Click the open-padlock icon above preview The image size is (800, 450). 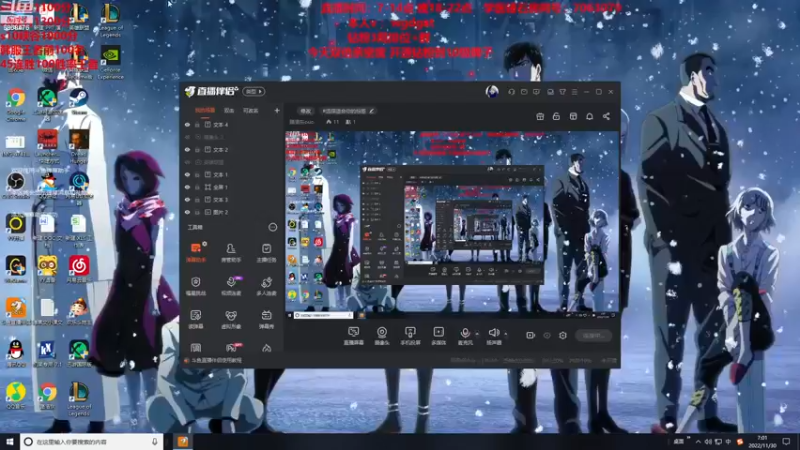[x=556, y=116]
